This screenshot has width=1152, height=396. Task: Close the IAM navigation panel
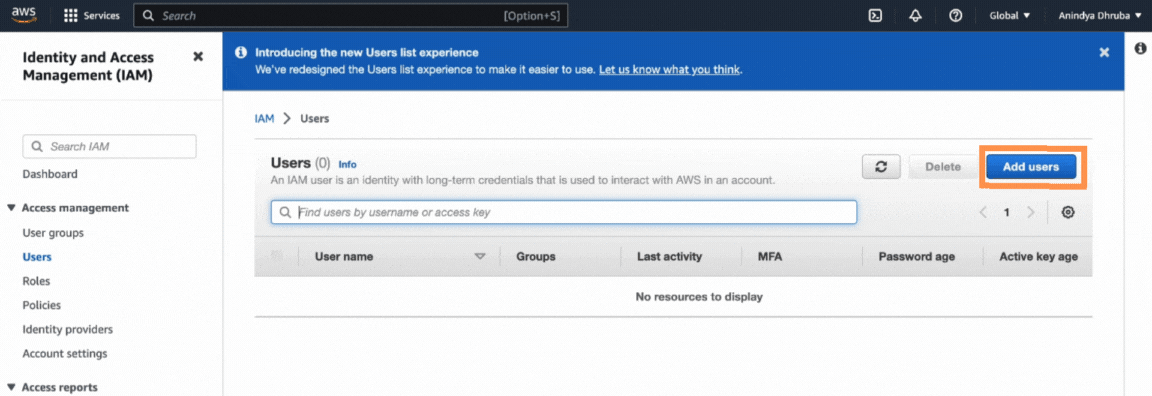[198, 57]
